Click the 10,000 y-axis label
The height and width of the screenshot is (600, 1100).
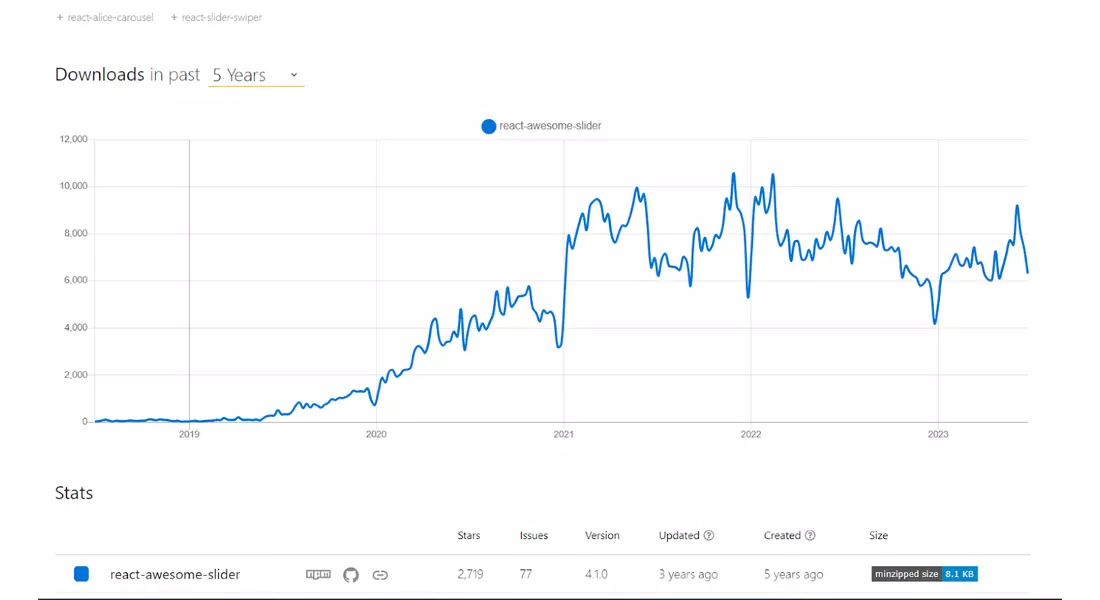(x=74, y=186)
